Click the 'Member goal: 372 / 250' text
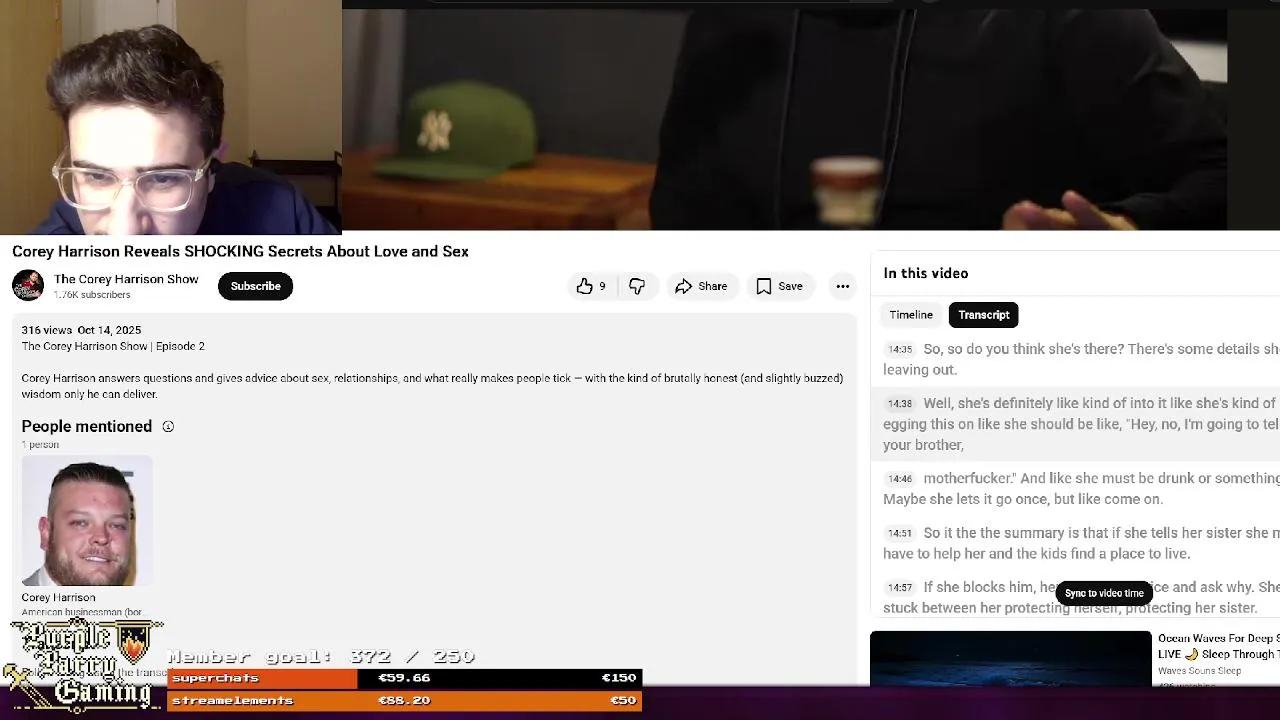Viewport: 1280px width, 720px height. (x=321, y=656)
